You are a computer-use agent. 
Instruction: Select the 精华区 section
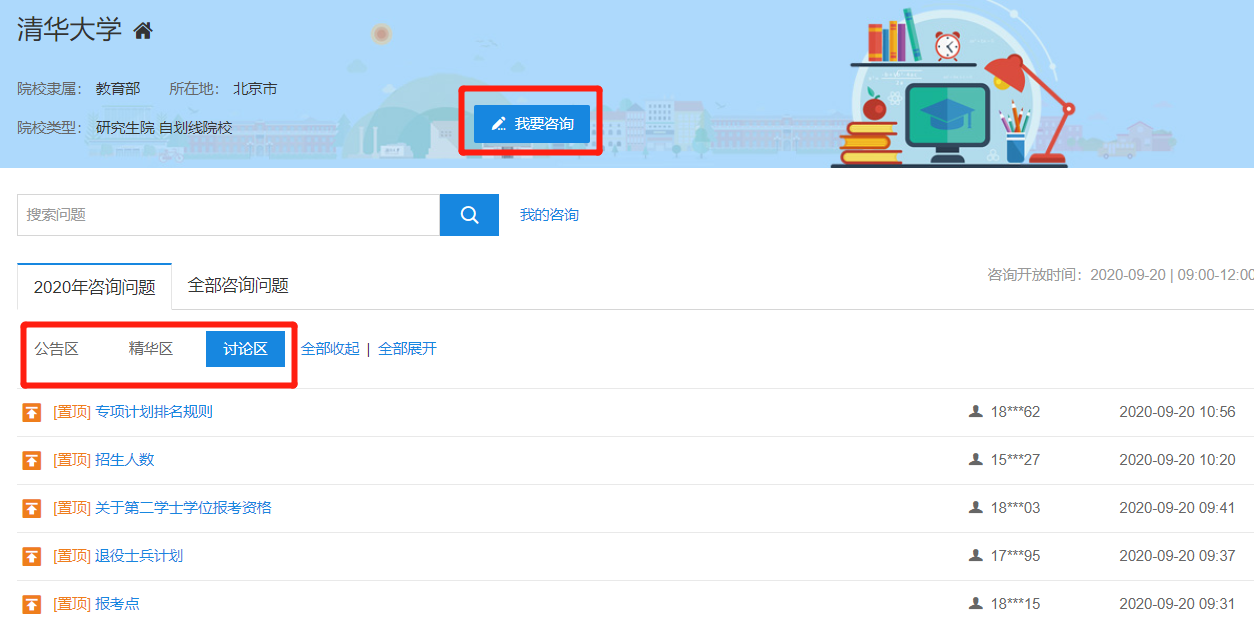(151, 349)
